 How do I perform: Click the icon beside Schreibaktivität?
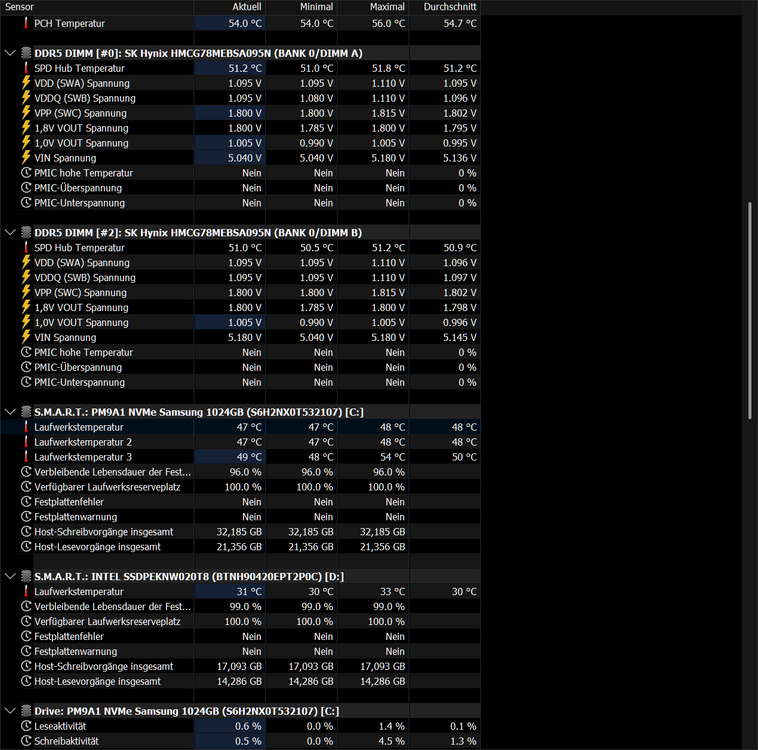pyautogui.click(x=26, y=742)
